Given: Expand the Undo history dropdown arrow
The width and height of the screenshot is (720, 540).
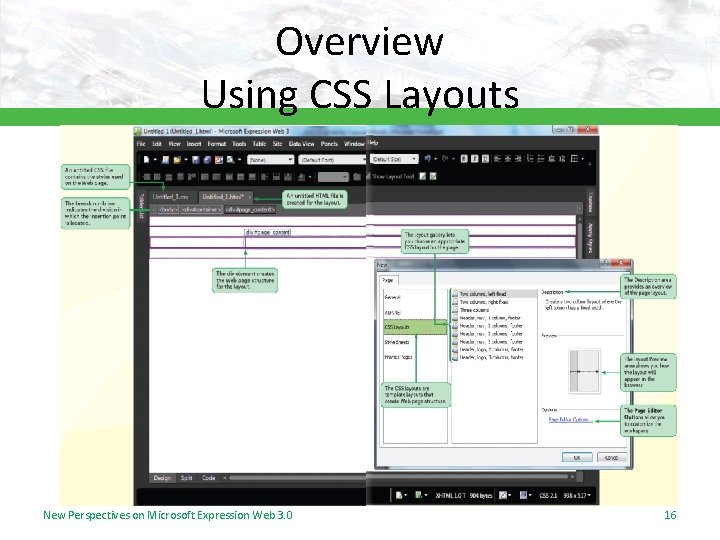Looking at the screenshot, I should tap(435, 159).
